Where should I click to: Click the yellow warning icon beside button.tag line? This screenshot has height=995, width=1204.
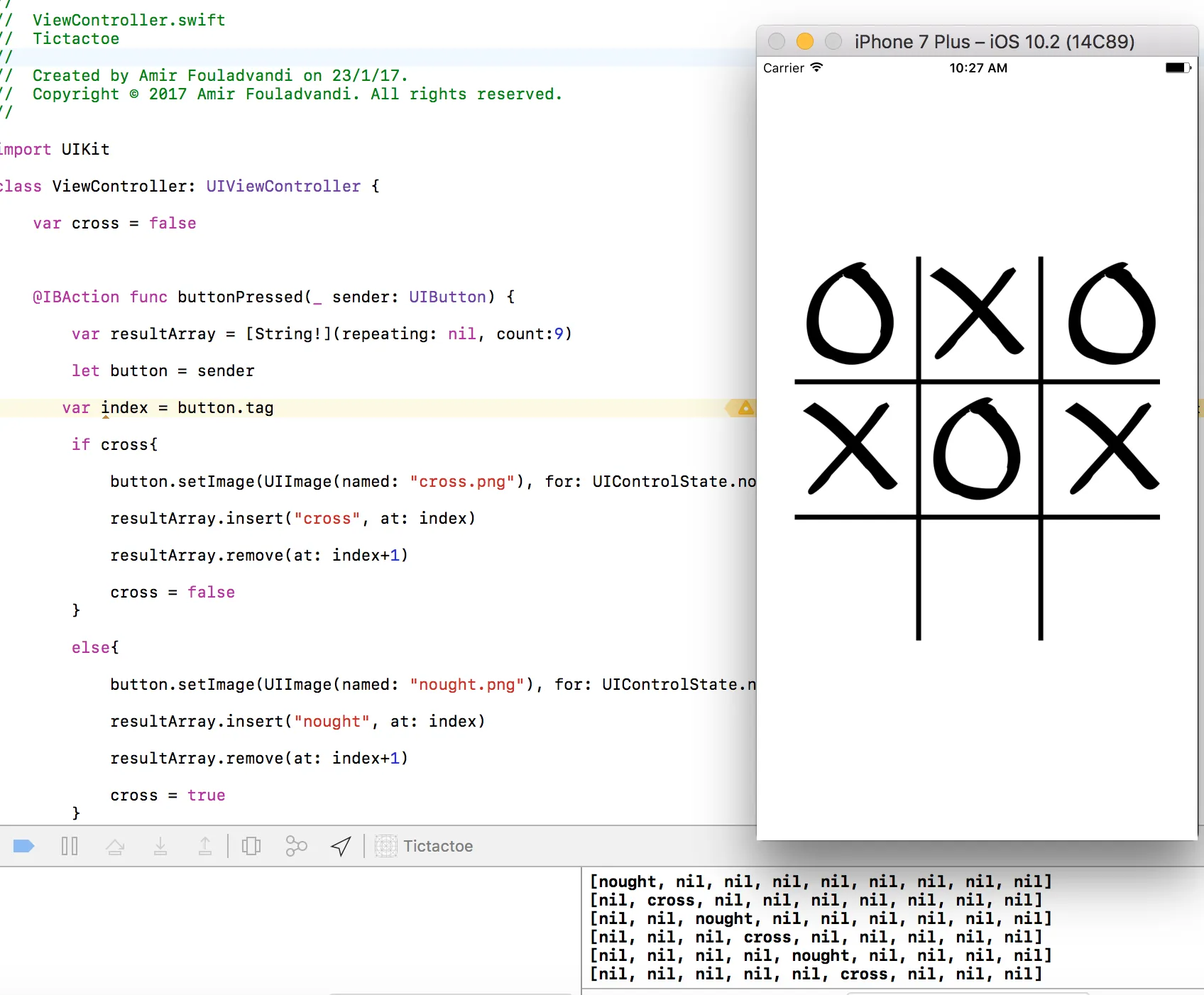tap(745, 408)
